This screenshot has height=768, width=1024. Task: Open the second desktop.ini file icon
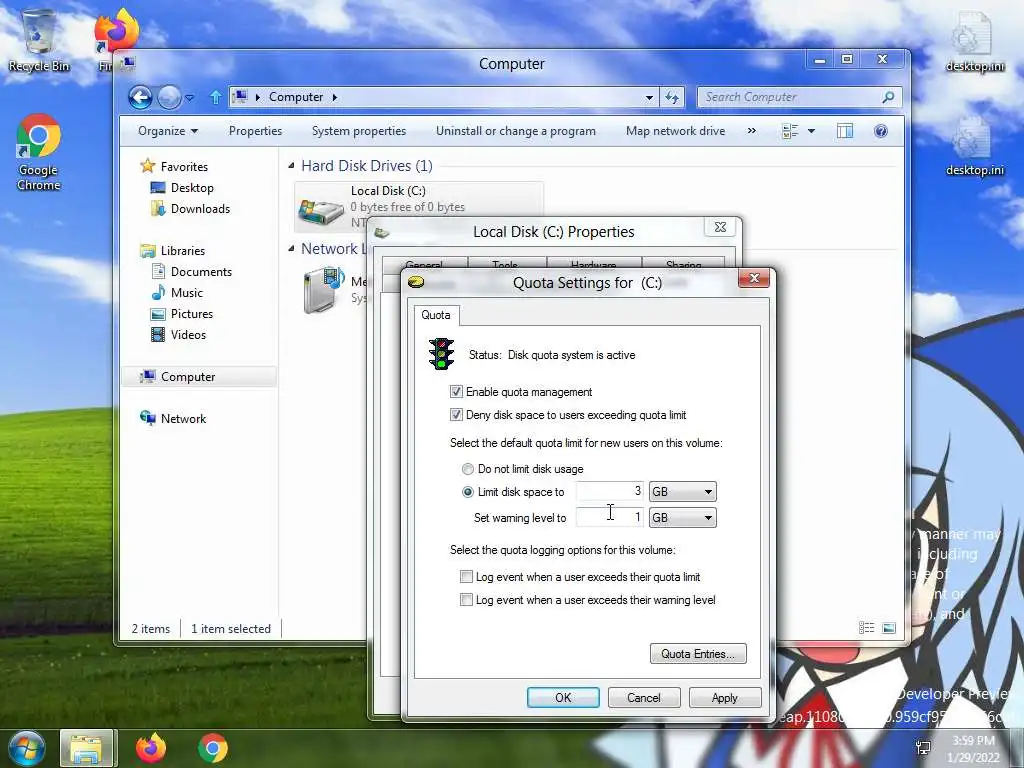[975, 146]
